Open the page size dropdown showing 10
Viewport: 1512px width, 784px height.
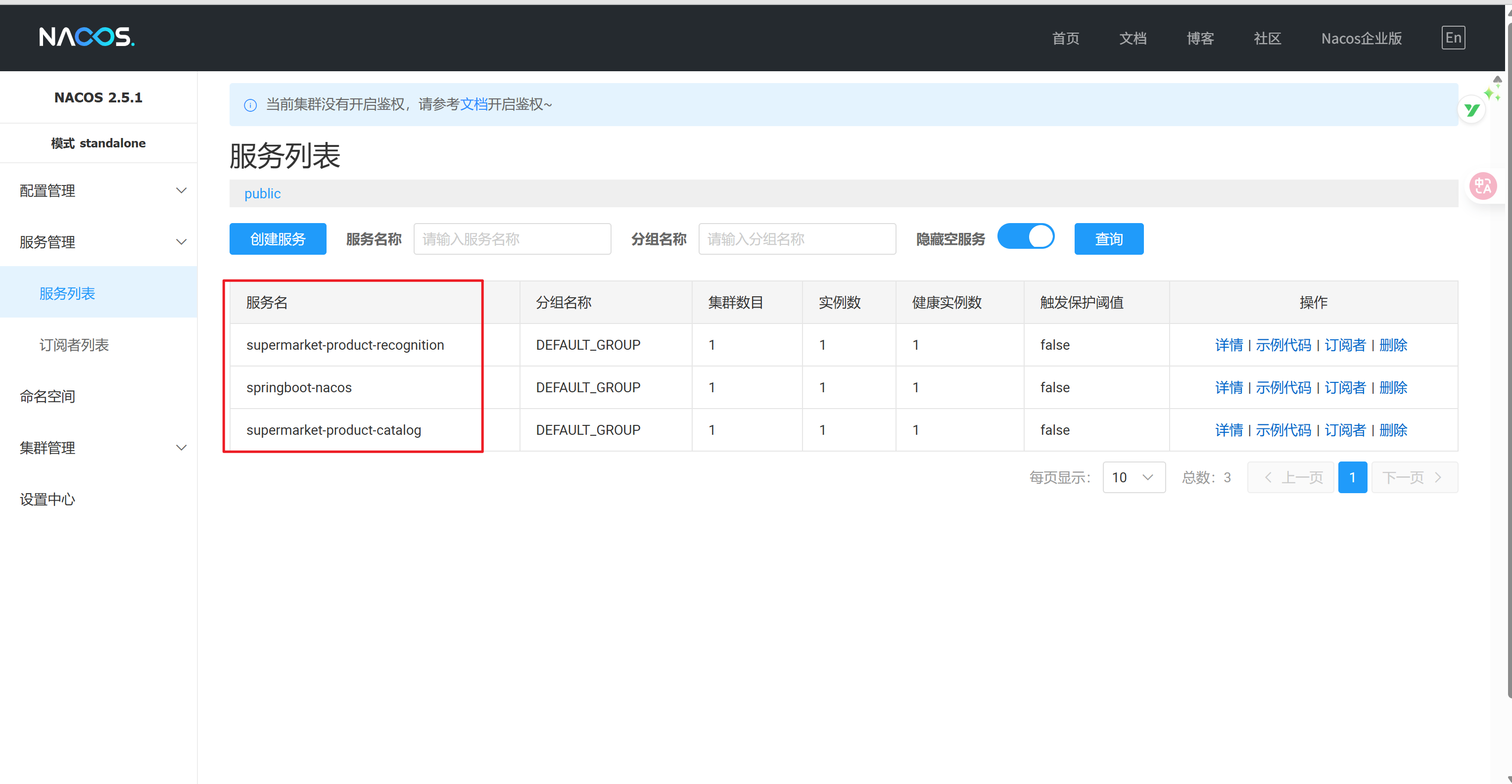coord(1134,477)
